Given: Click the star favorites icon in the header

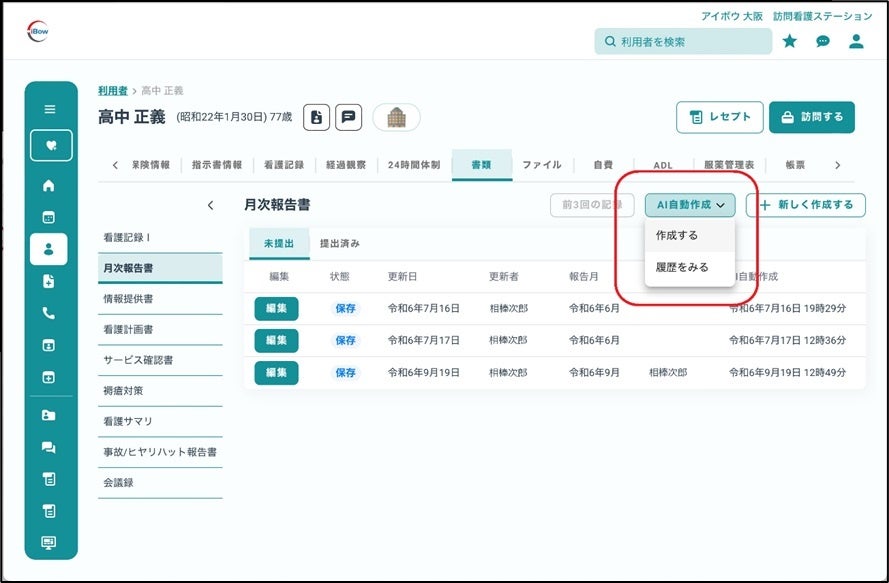Looking at the screenshot, I should [790, 41].
